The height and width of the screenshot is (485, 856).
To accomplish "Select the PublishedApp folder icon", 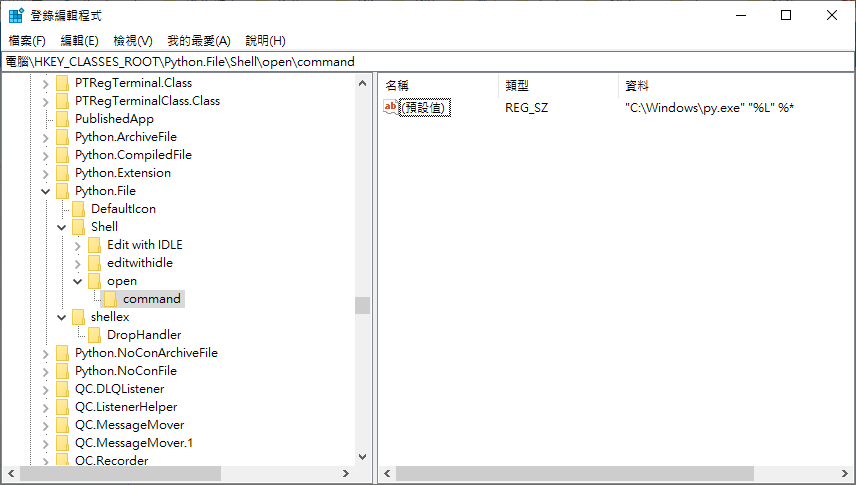I will pos(63,119).
